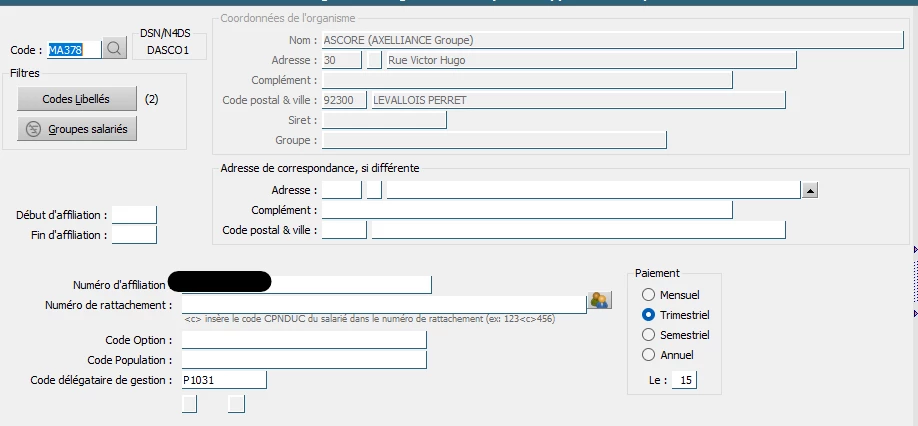Click the correspondence postal code field

(344, 230)
